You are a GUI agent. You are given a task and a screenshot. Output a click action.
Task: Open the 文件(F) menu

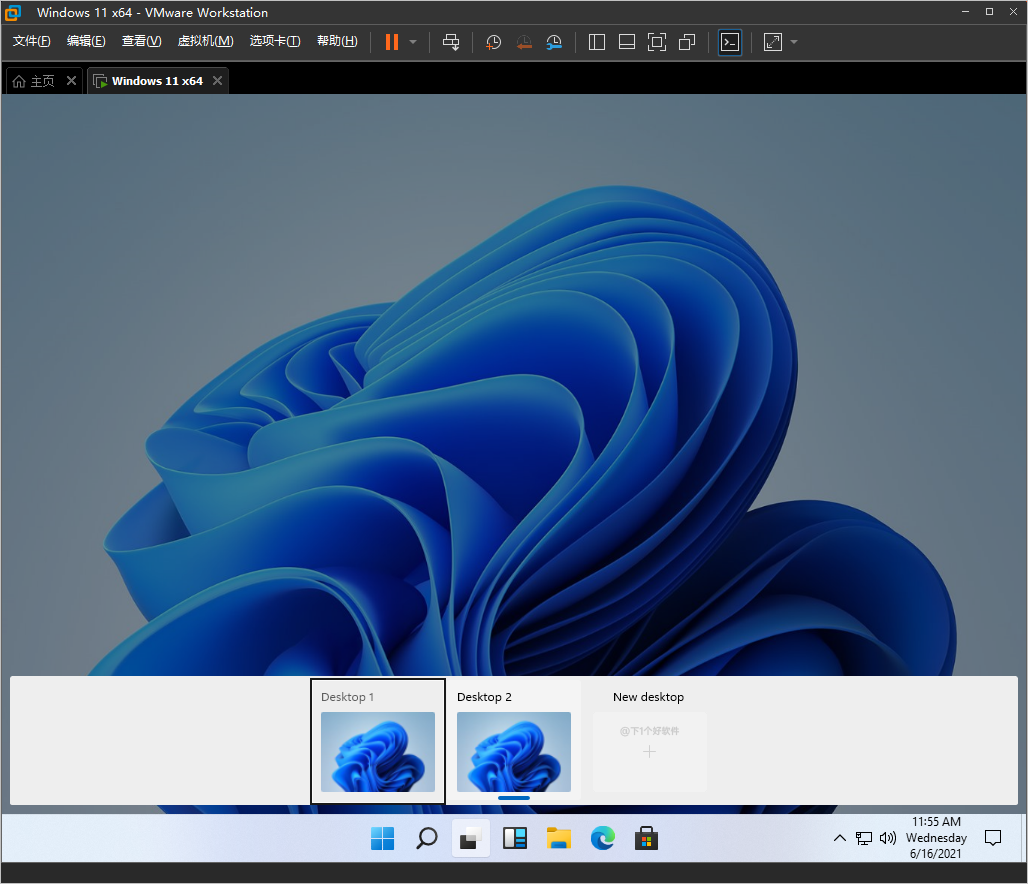31,41
